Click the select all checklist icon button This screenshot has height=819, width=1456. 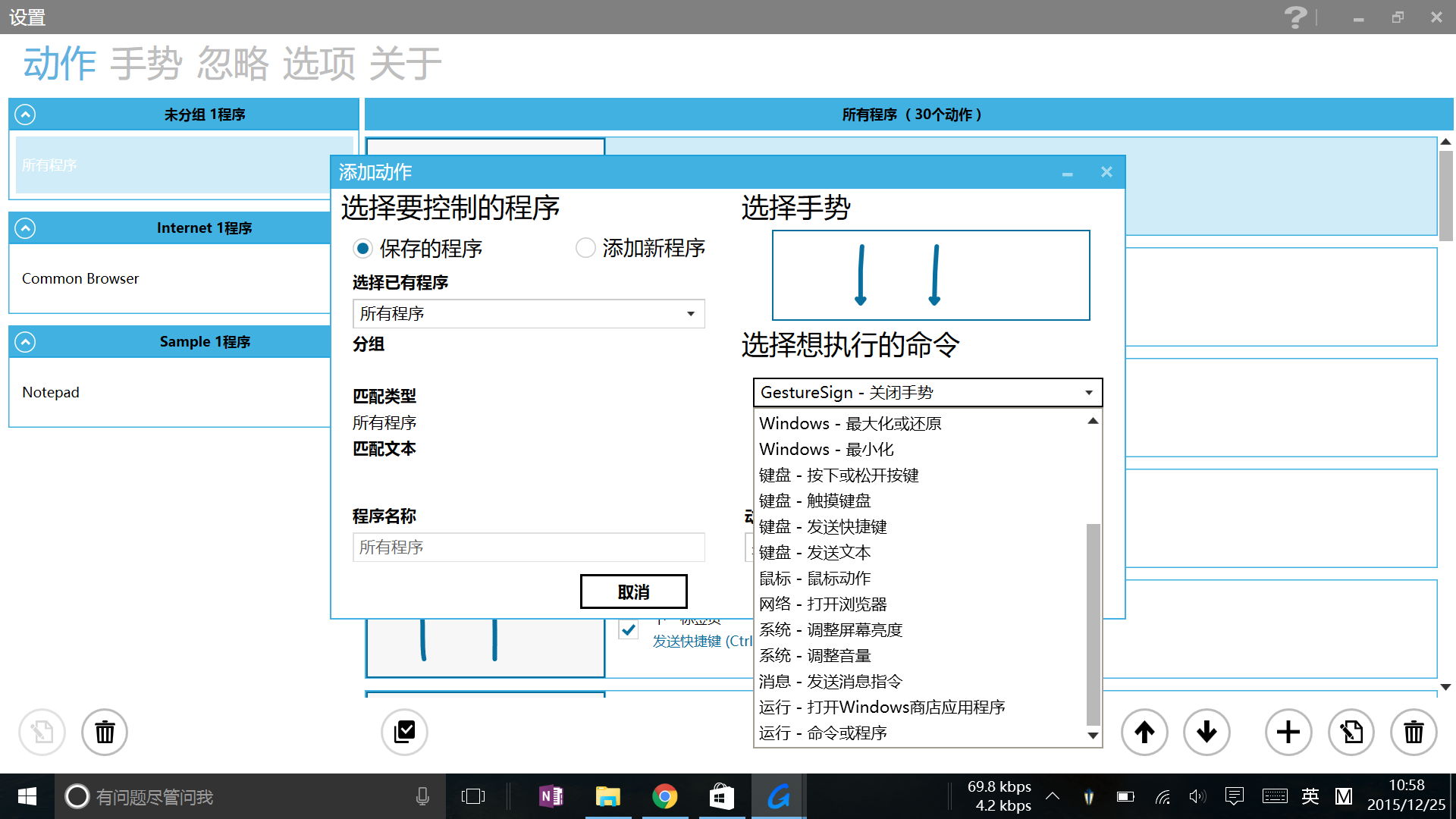[404, 732]
